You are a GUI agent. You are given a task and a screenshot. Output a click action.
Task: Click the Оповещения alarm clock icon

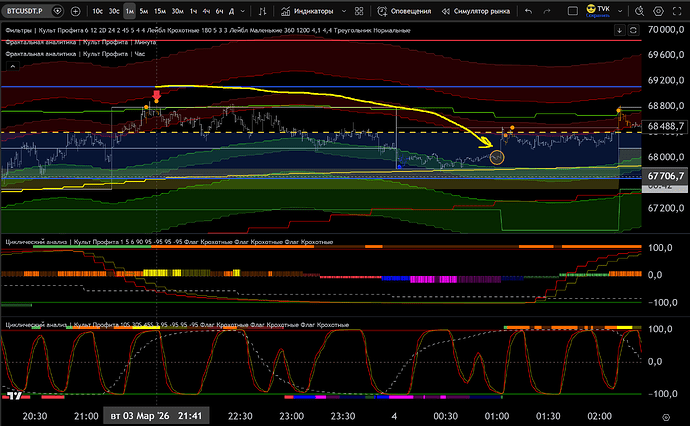coord(382,12)
